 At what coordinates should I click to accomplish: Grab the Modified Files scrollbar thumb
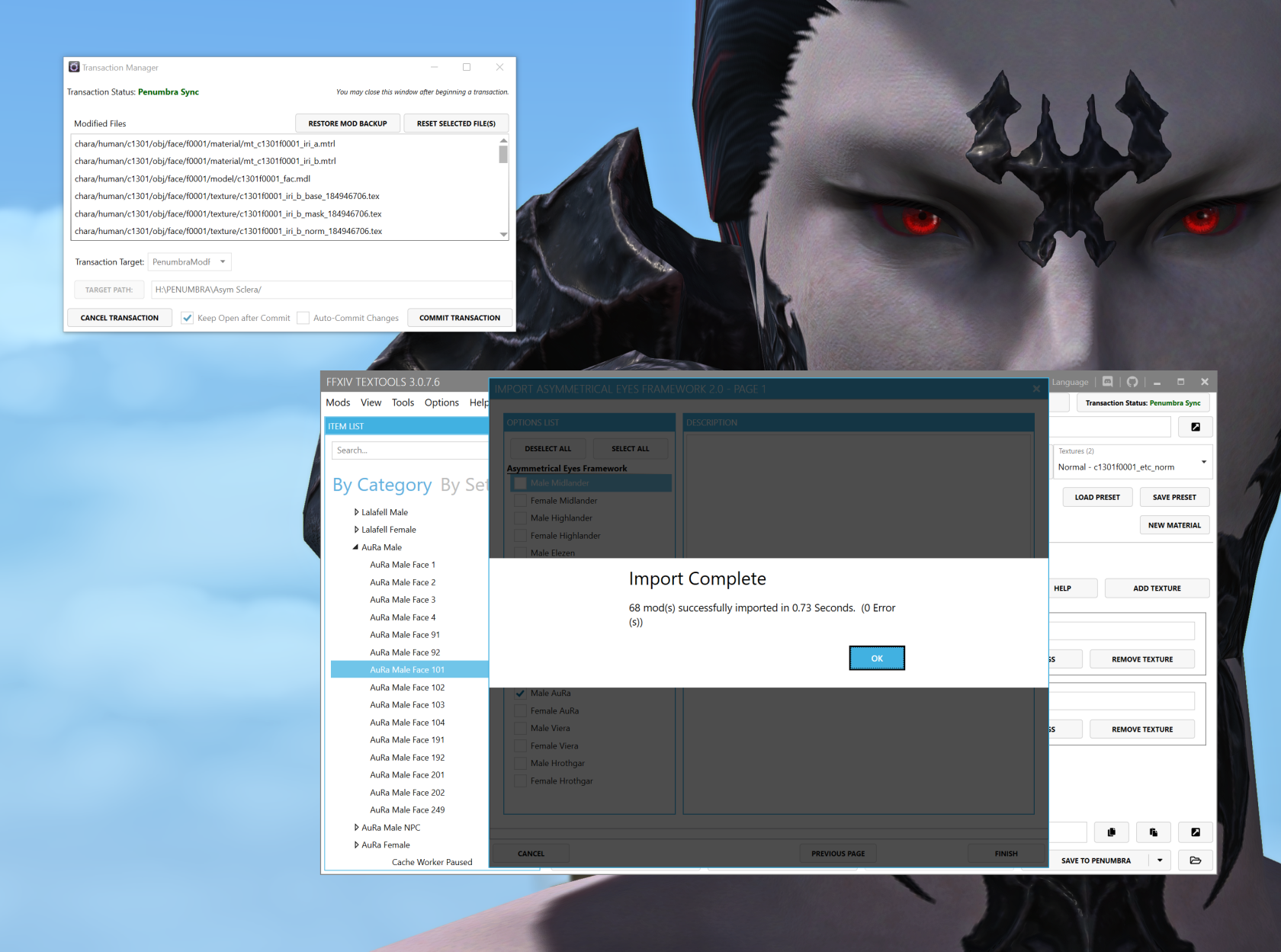[x=503, y=155]
